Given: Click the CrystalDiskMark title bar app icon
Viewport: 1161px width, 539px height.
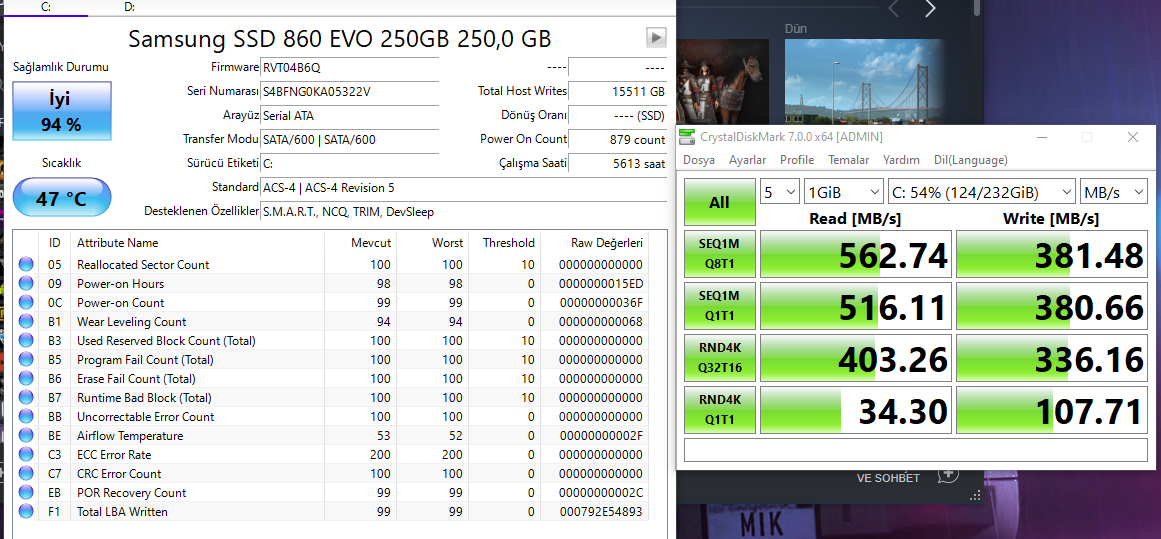Looking at the screenshot, I should click(689, 138).
